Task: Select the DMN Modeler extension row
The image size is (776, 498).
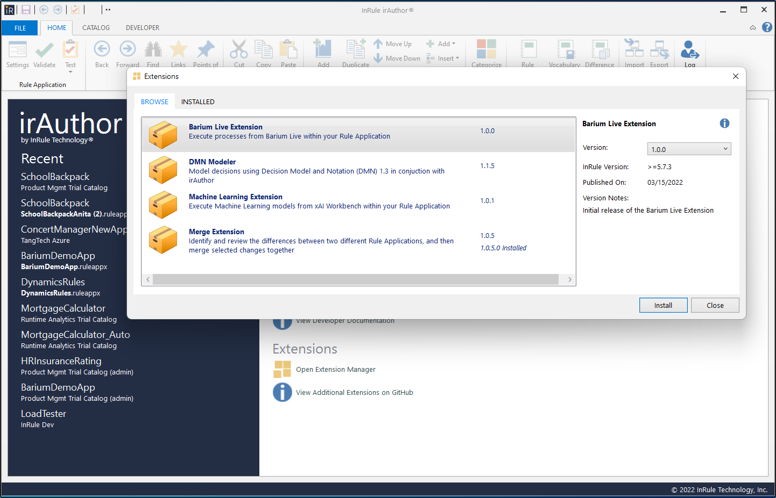Action: (x=358, y=169)
